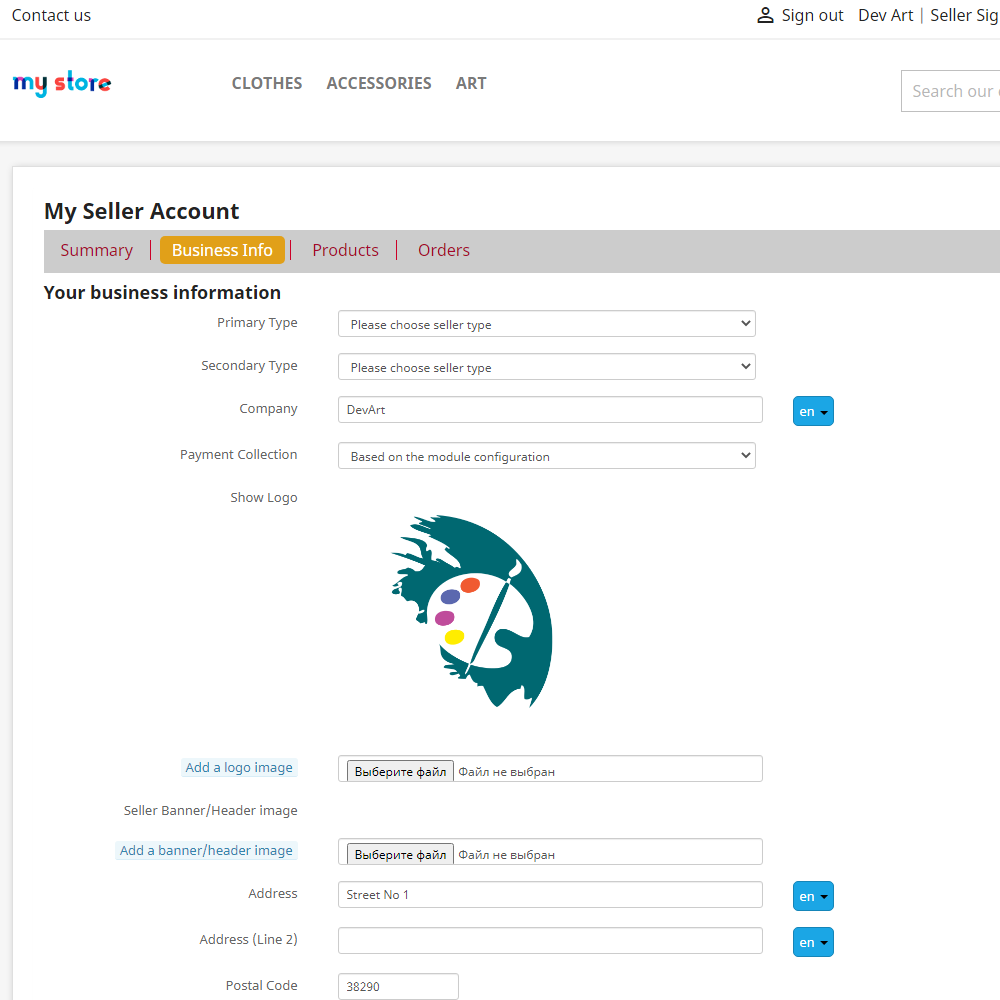Image resolution: width=1000 pixels, height=1000 pixels.
Task: Switch to the Summary tab
Action: point(97,250)
